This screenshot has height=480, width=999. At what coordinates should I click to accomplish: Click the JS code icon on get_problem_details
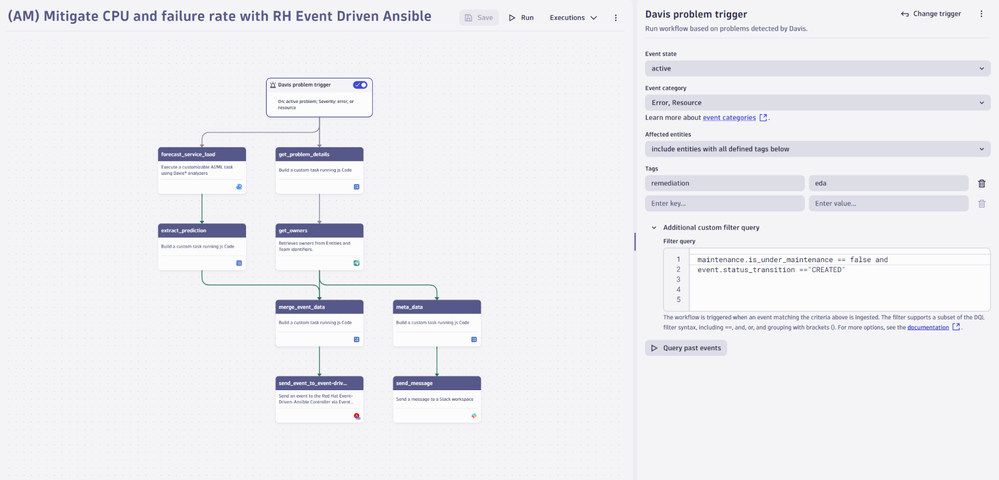tap(356, 187)
